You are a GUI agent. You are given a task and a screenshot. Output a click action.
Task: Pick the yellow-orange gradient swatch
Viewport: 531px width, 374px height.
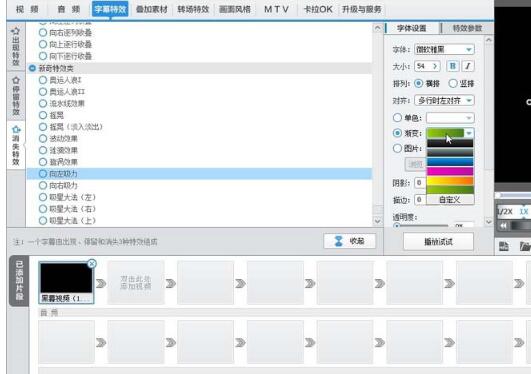(x=450, y=181)
